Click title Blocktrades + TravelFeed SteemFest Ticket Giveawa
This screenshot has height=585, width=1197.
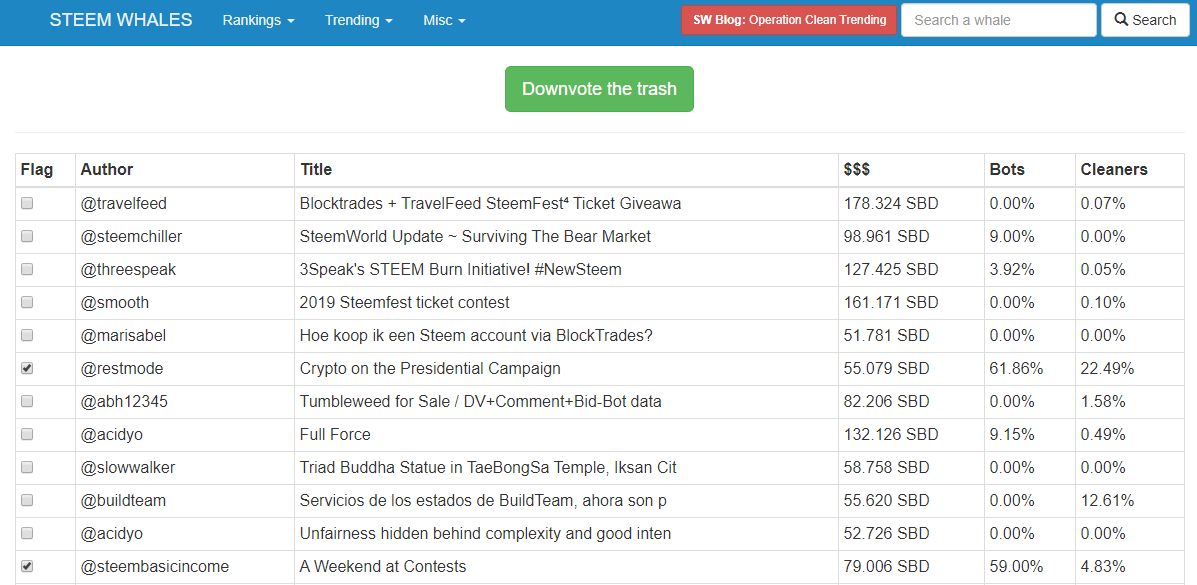coord(490,204)
